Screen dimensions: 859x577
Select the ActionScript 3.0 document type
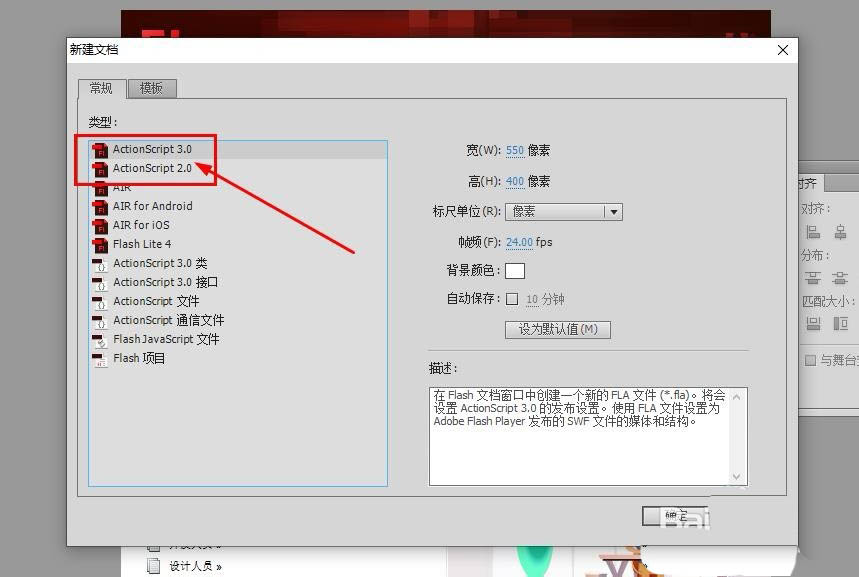(x=238, y=149)
